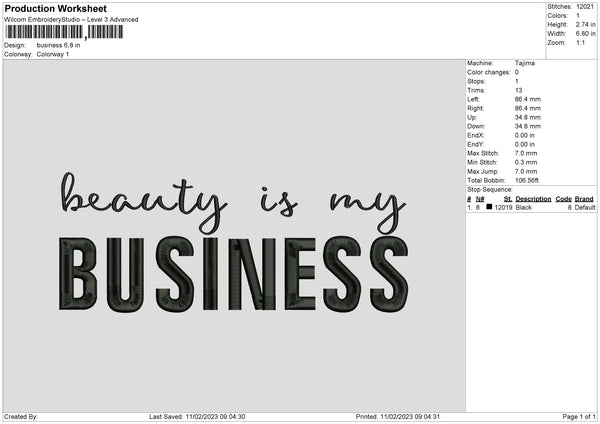Click the Color changes value
The height and width of the screenshot is (424, 600).
(517, 72)
